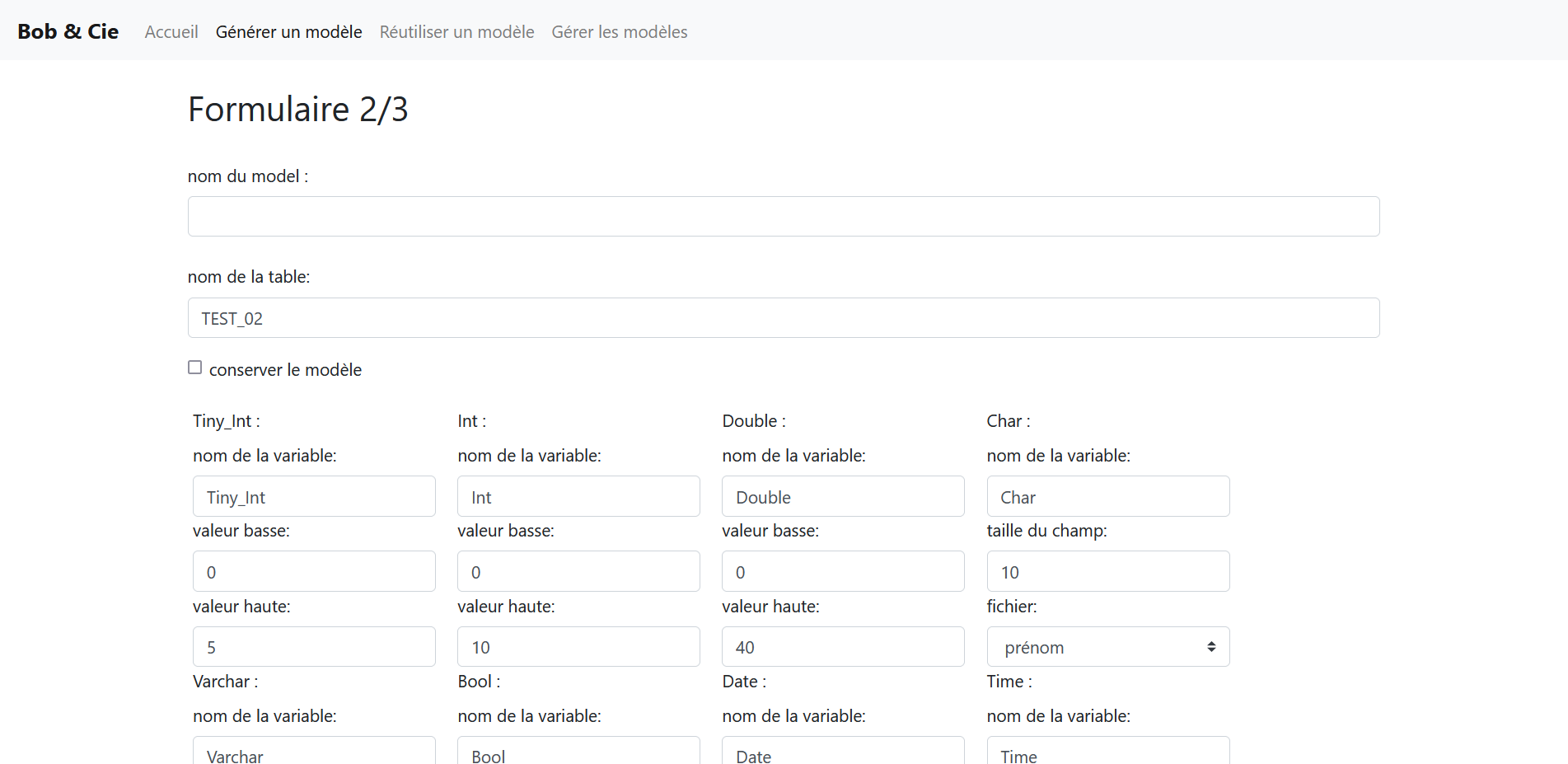Select Tiny_Int "valeur haute" field showing 5
The image size is (1568, 764).
pyautogui.click(x=314, y=646)
